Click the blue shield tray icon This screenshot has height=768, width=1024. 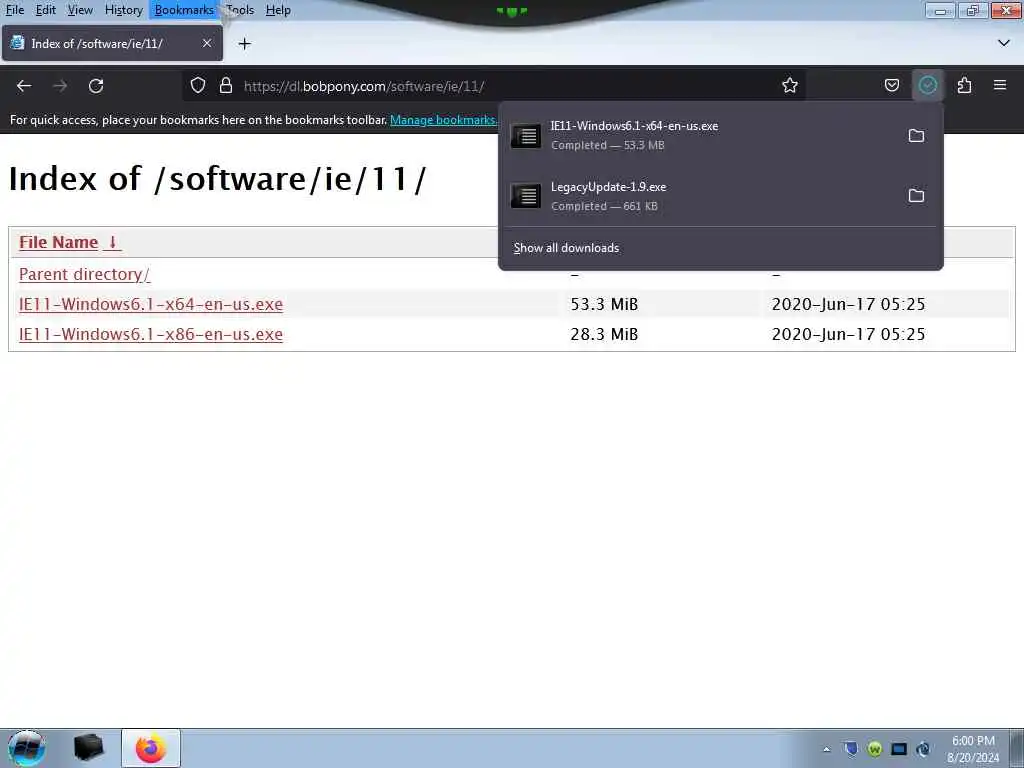click(x=850, y=749)
